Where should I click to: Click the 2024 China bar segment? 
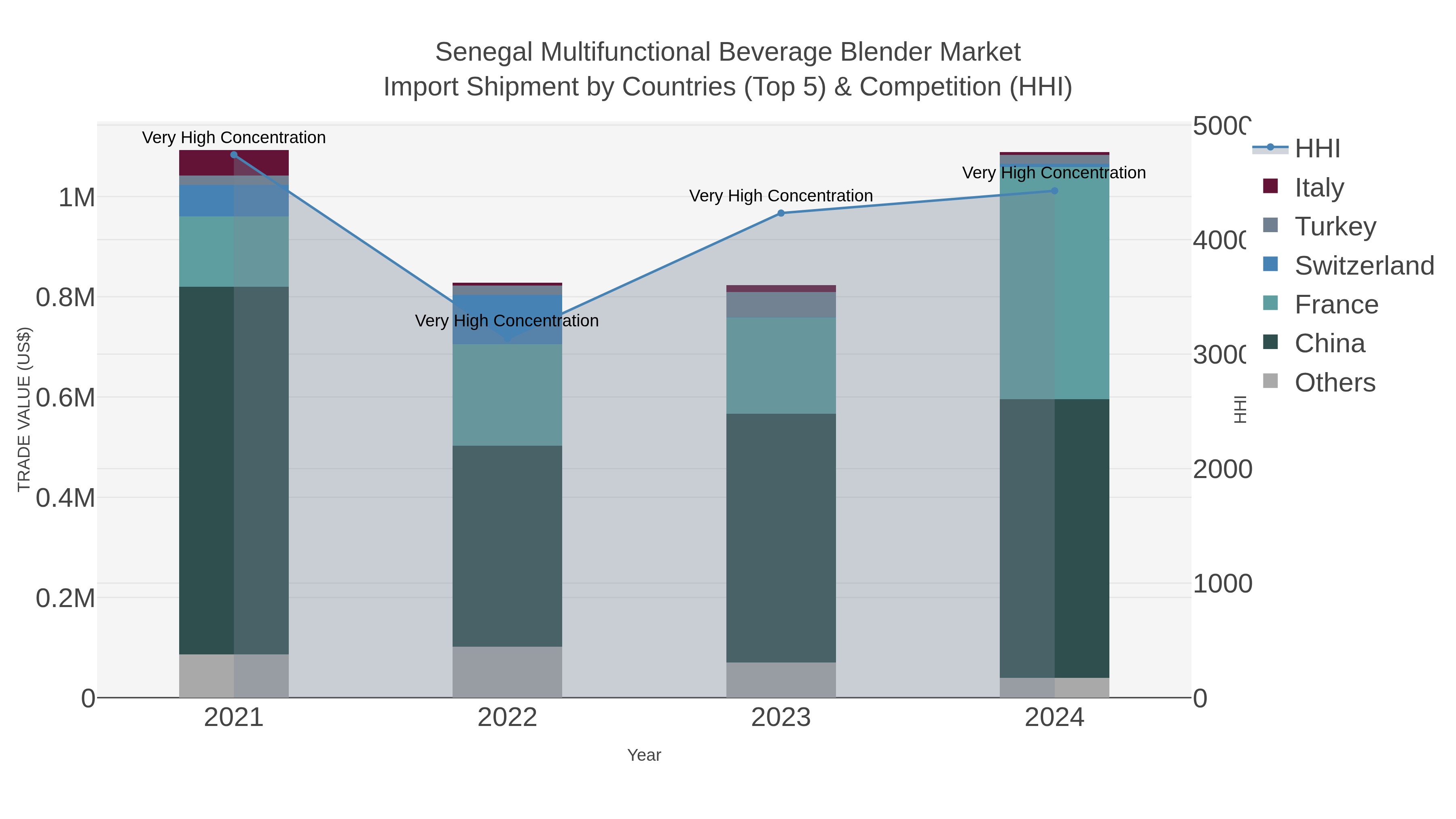1055,539
